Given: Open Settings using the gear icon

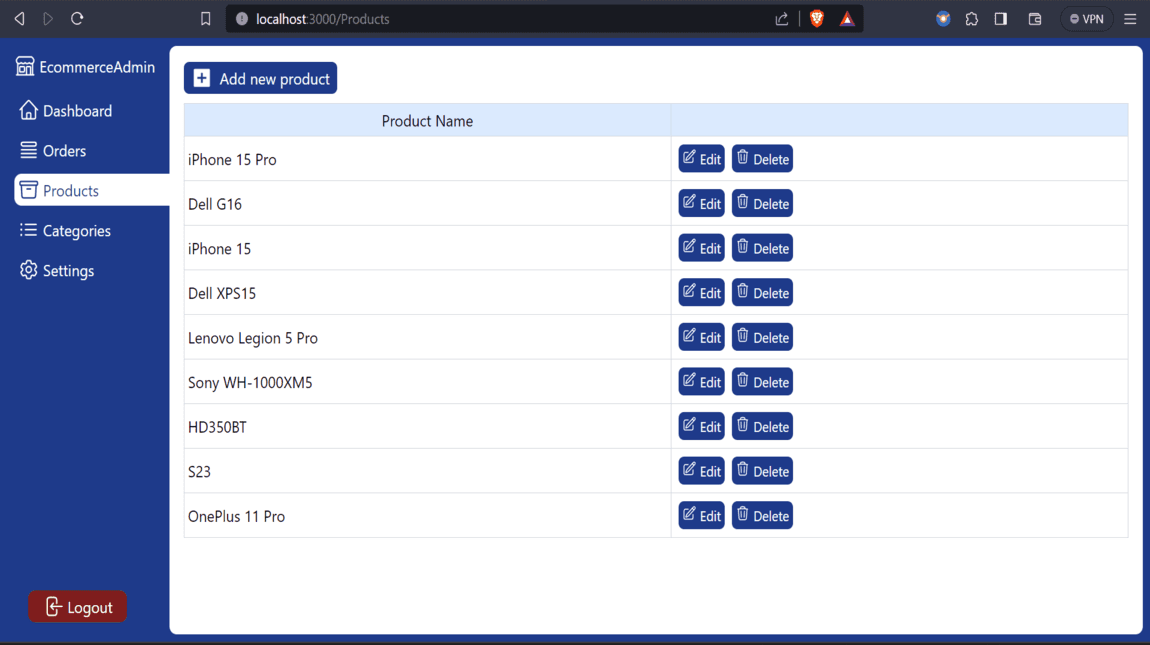Looking at the screenshot, I should click(28, 270).
